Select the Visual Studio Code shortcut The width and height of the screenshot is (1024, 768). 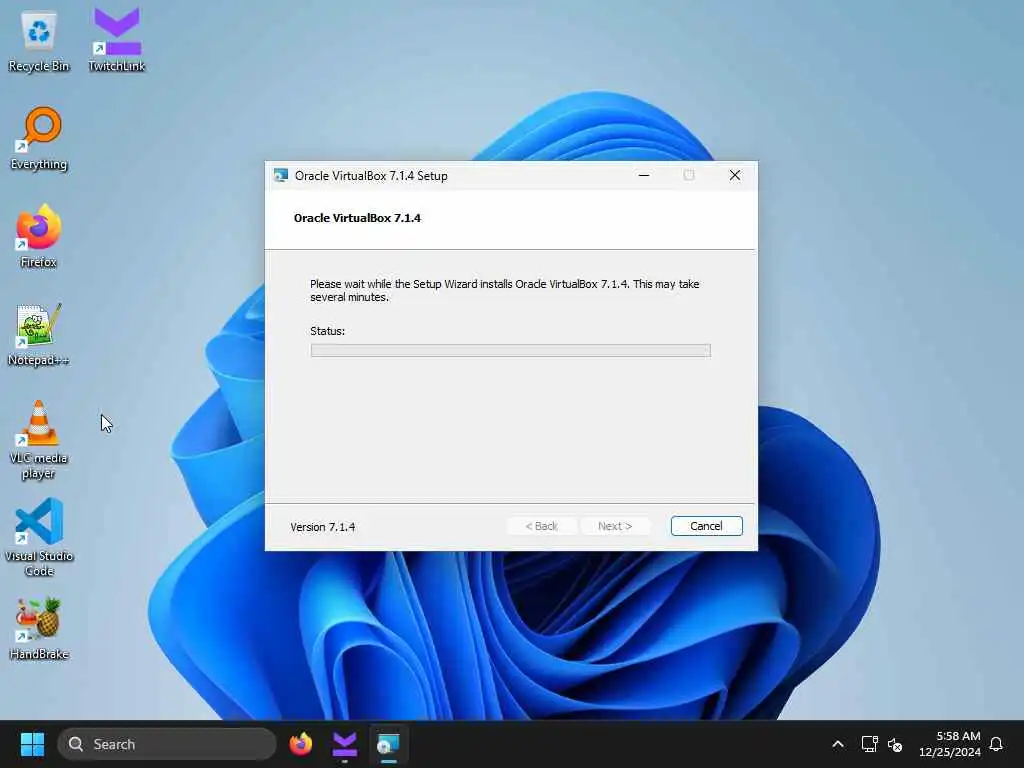pos(39,537)
